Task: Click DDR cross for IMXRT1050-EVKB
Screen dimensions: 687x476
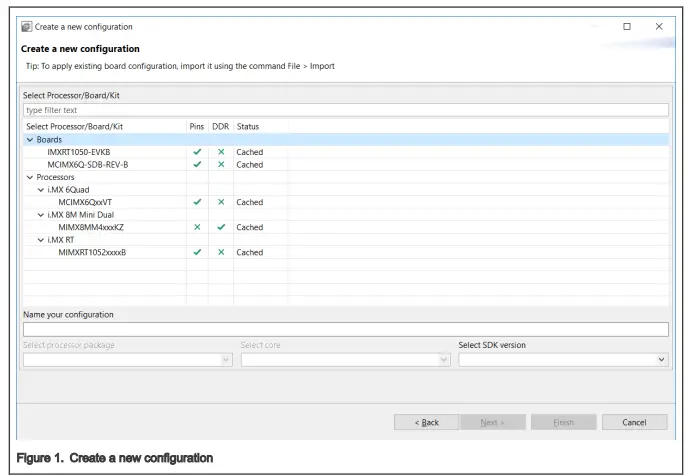Action: 221,152
